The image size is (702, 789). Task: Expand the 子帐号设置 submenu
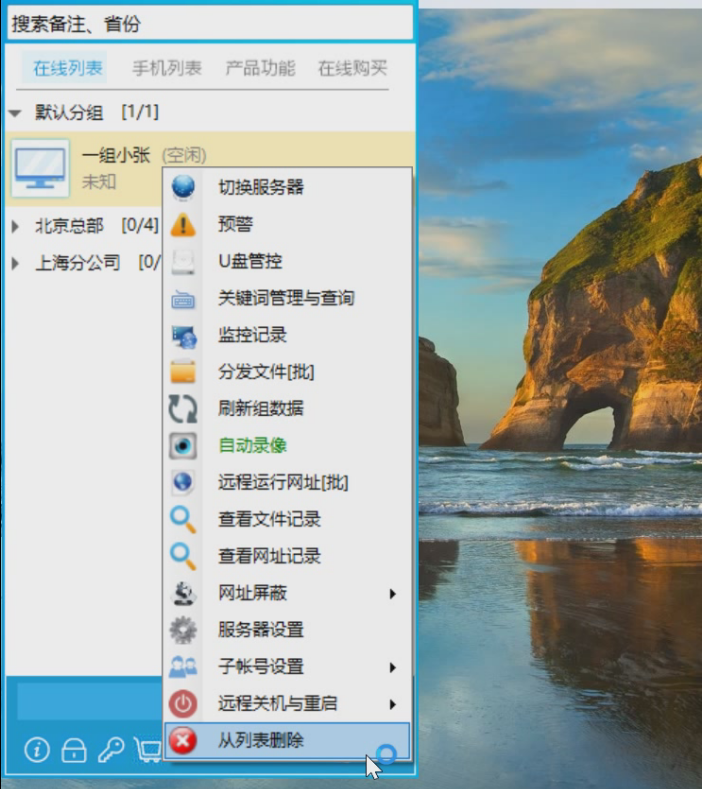[393, 667]
